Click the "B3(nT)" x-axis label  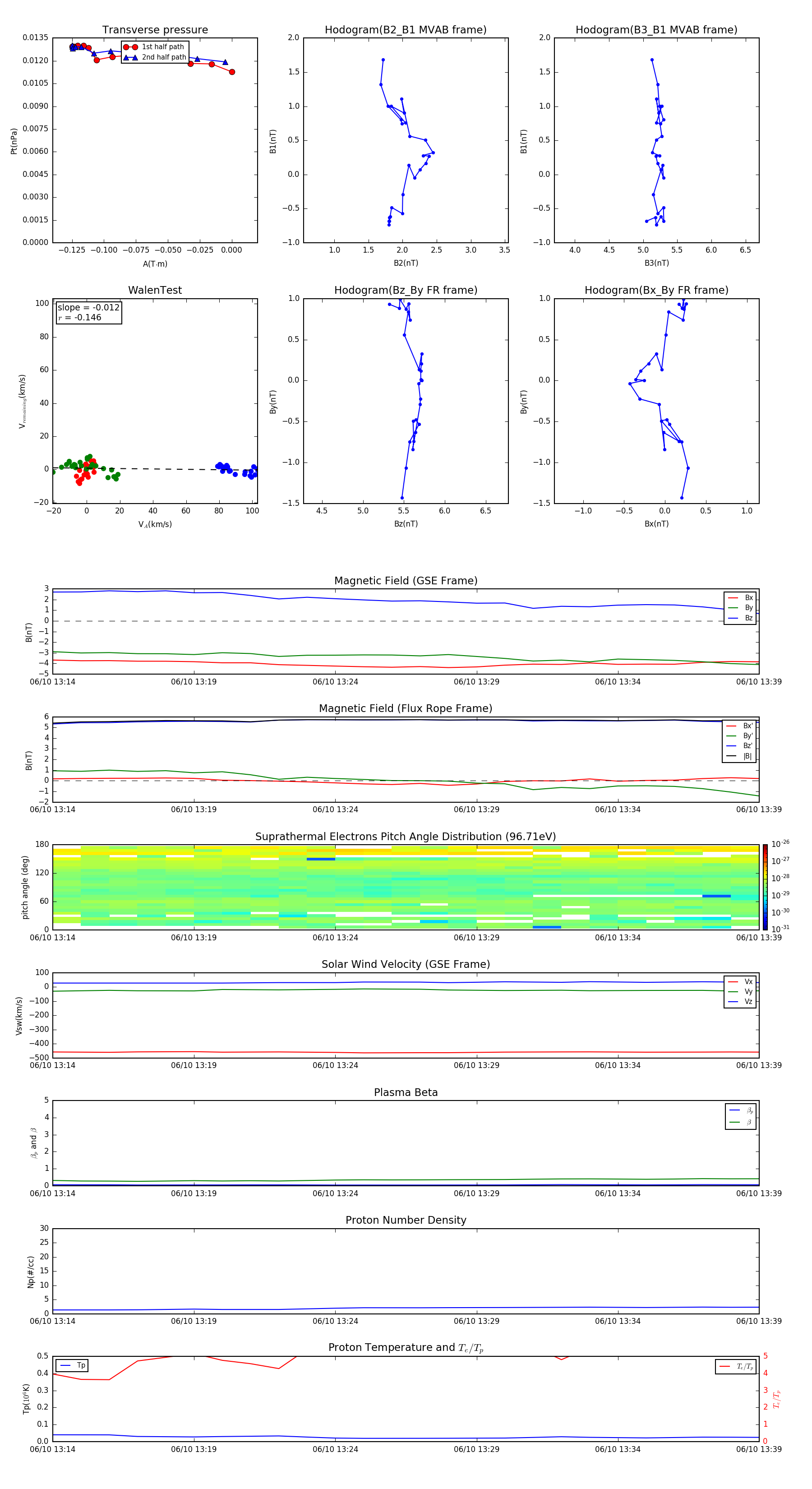tap(656, 263)
